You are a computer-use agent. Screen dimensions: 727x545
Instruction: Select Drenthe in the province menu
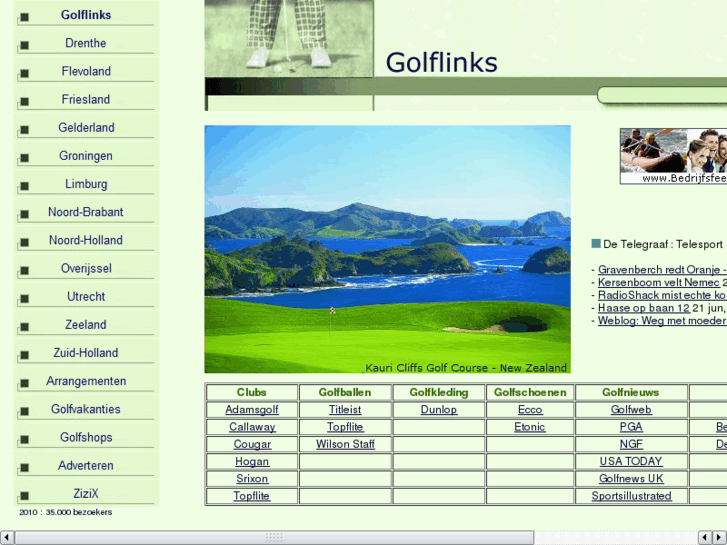[86, 43]
